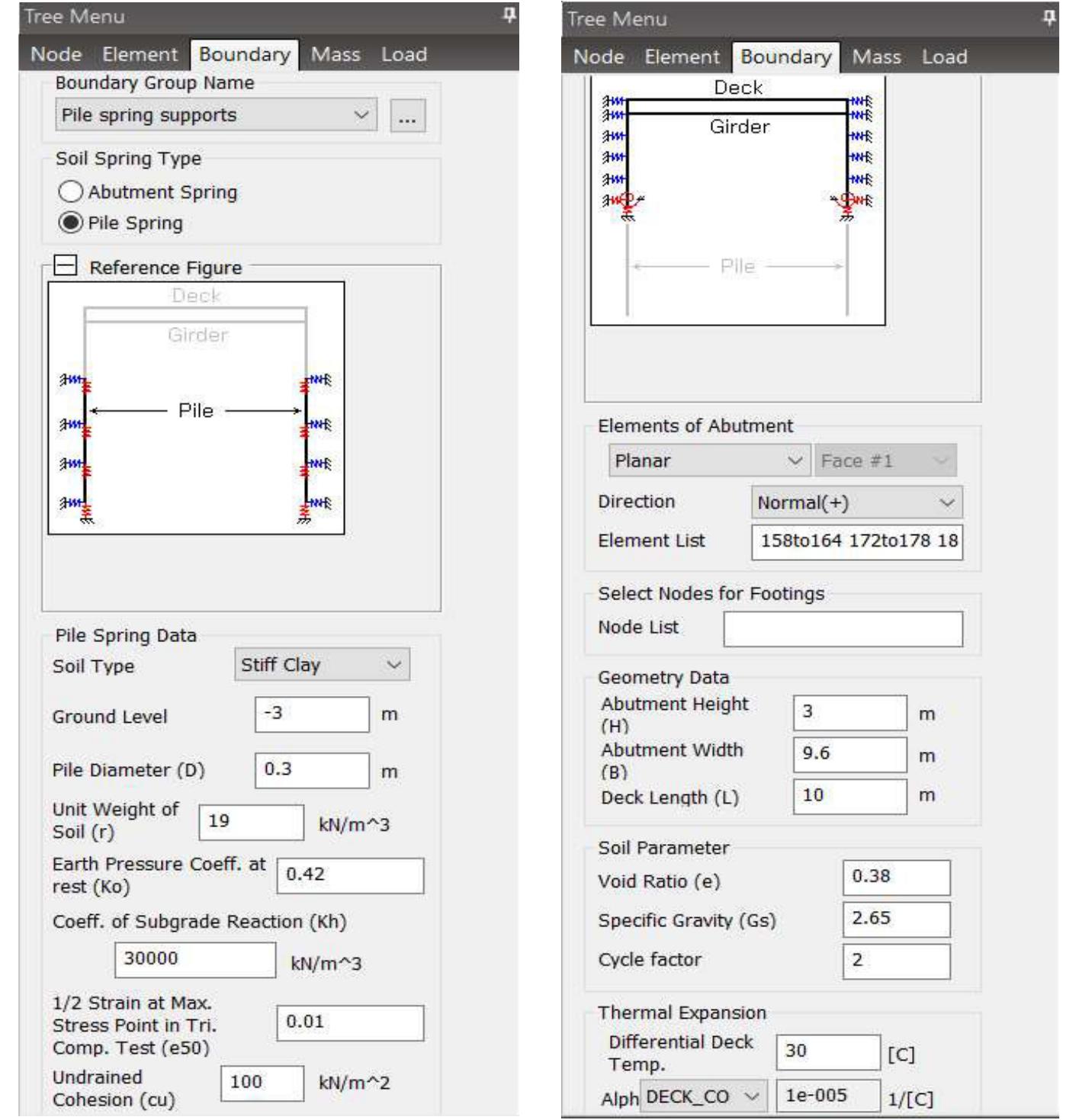1066x1120 pixels.
Task: Select Boundary tab in right Tree Menu
Action: (786, 57)
